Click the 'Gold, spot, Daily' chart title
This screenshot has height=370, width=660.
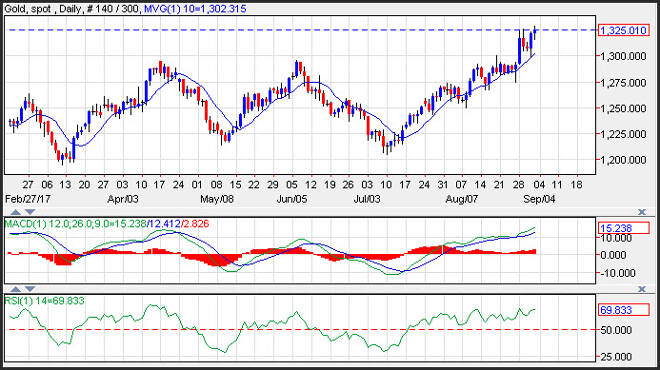[43, 8]
